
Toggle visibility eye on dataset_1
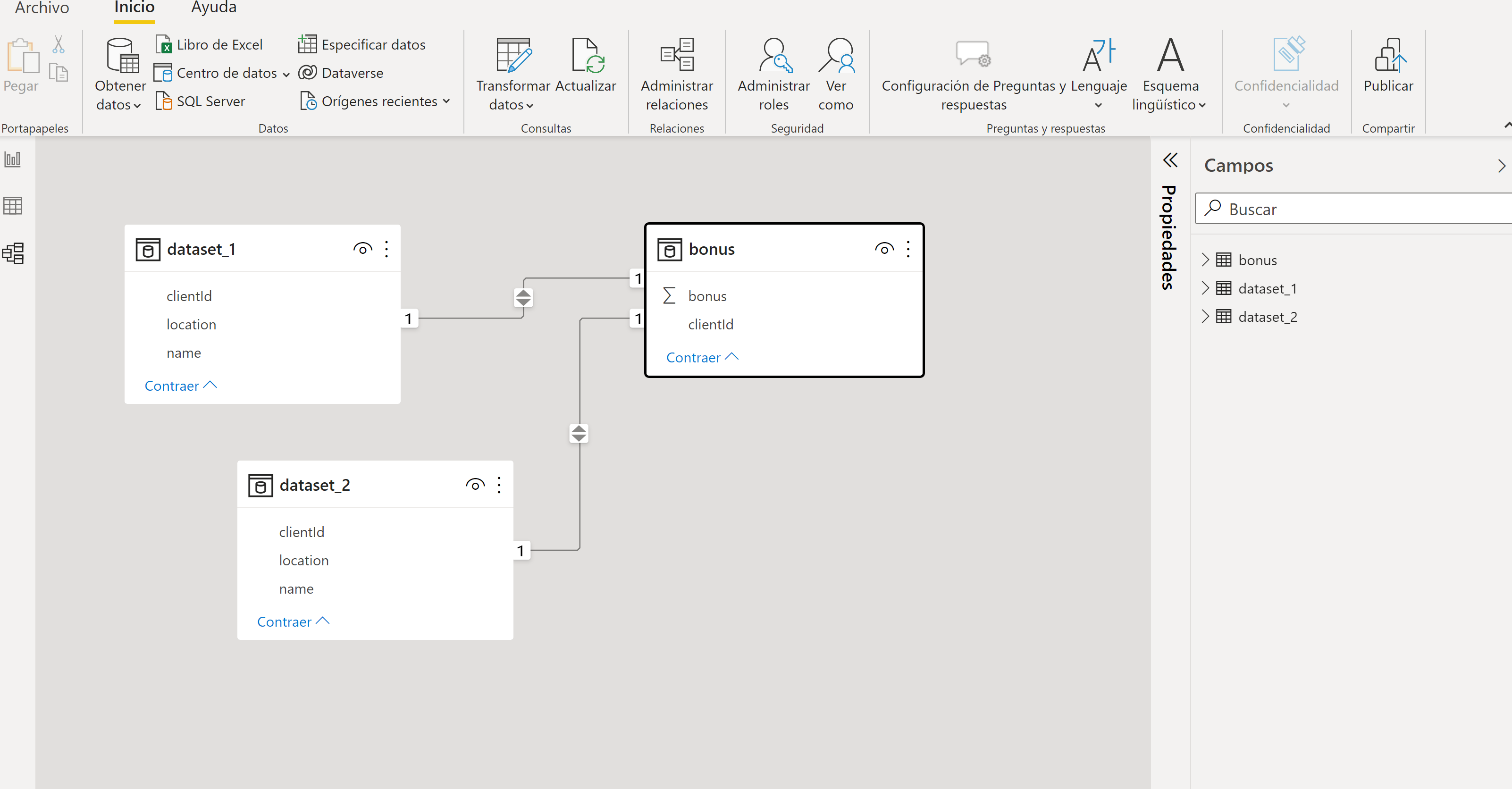[x=362, y=248]
